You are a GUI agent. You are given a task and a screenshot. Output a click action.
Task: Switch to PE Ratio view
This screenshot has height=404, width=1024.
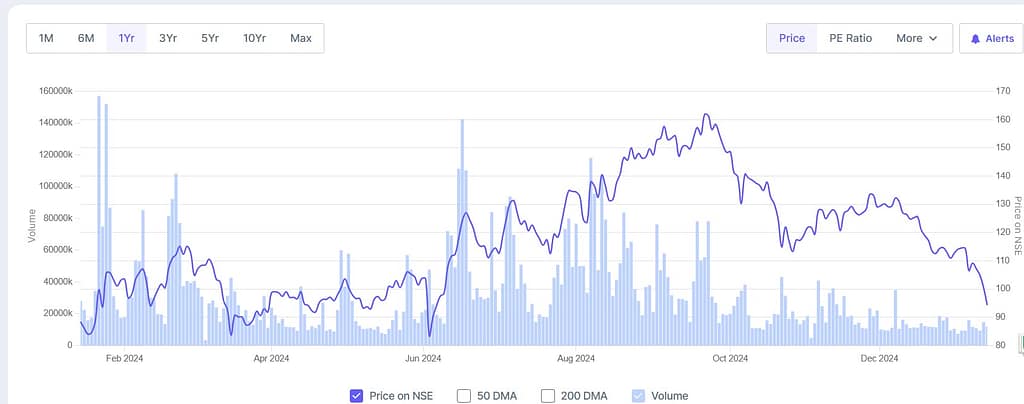click(x=851, y=39)
